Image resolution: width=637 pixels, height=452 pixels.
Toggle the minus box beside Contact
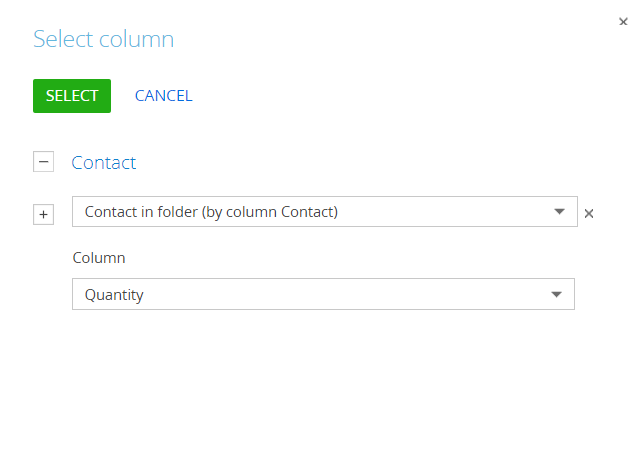43,162
